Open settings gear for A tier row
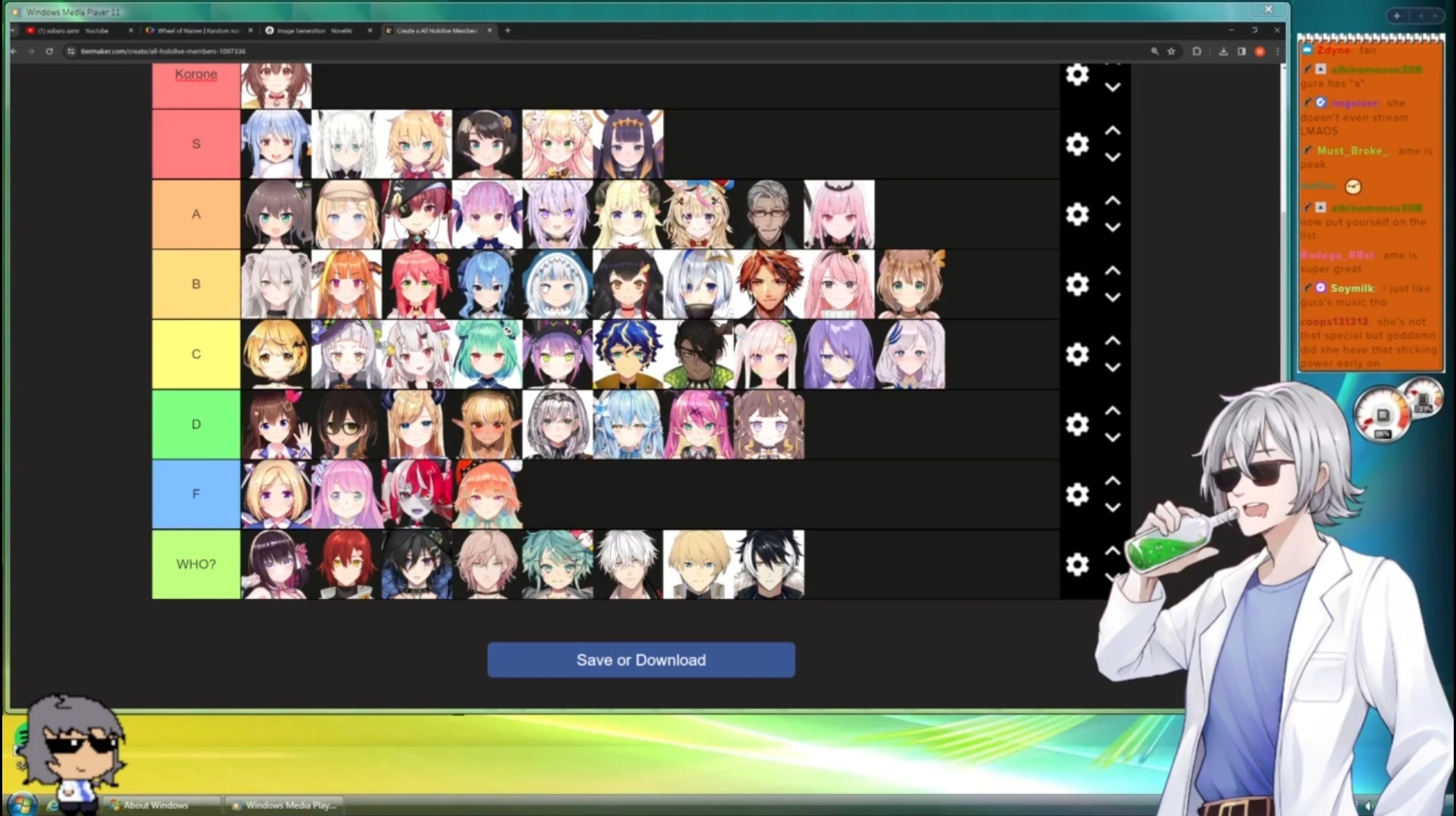 point(1077,214)
